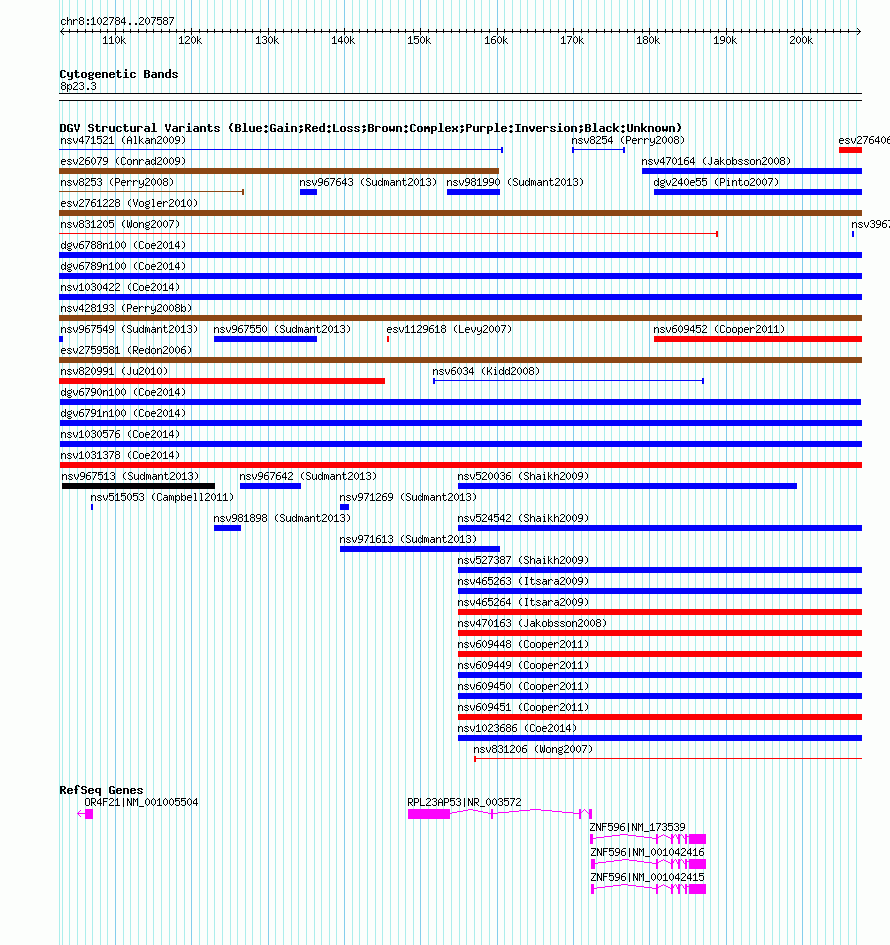Select nsv981898 (Sudmant2013) variant label
Viewport: 890px width, 945px height.
point(282,519)
